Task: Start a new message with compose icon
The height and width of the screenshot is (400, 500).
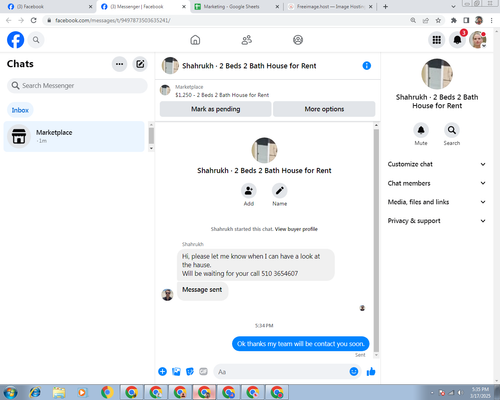Action: tap(140, 64)
